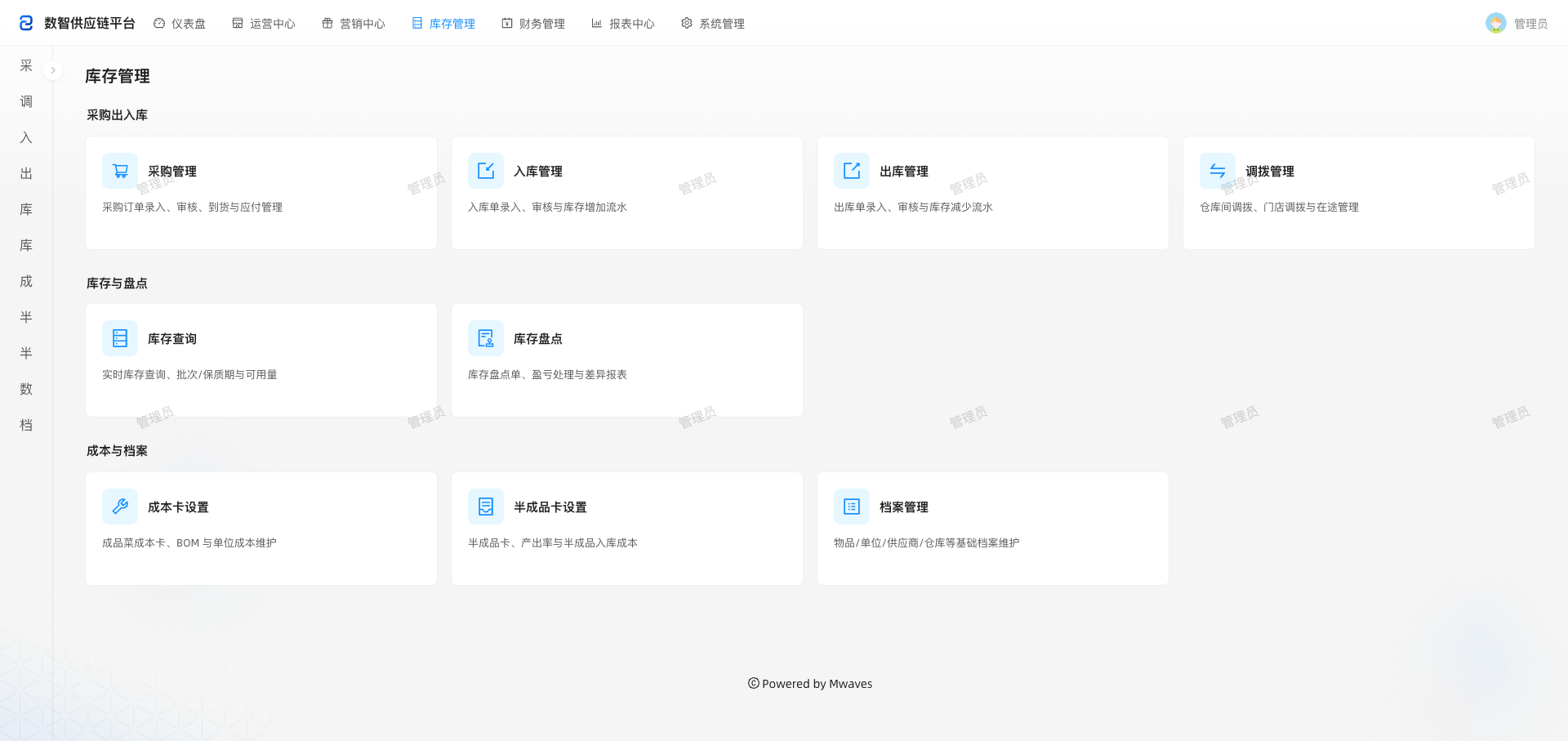The image size is (1568, 741).
Task: Click the 采购管理 shopping cart icon
Action: (x=120, y=171)
